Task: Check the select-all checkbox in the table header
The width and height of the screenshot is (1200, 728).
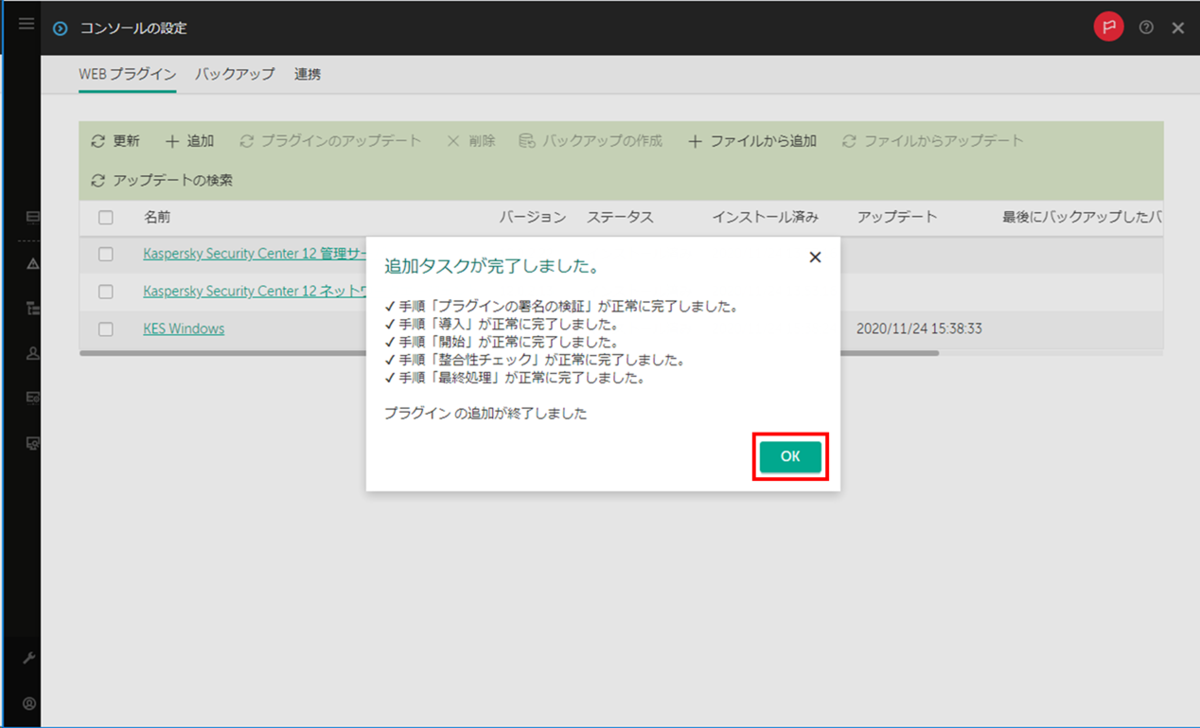Action: (105, 217)
